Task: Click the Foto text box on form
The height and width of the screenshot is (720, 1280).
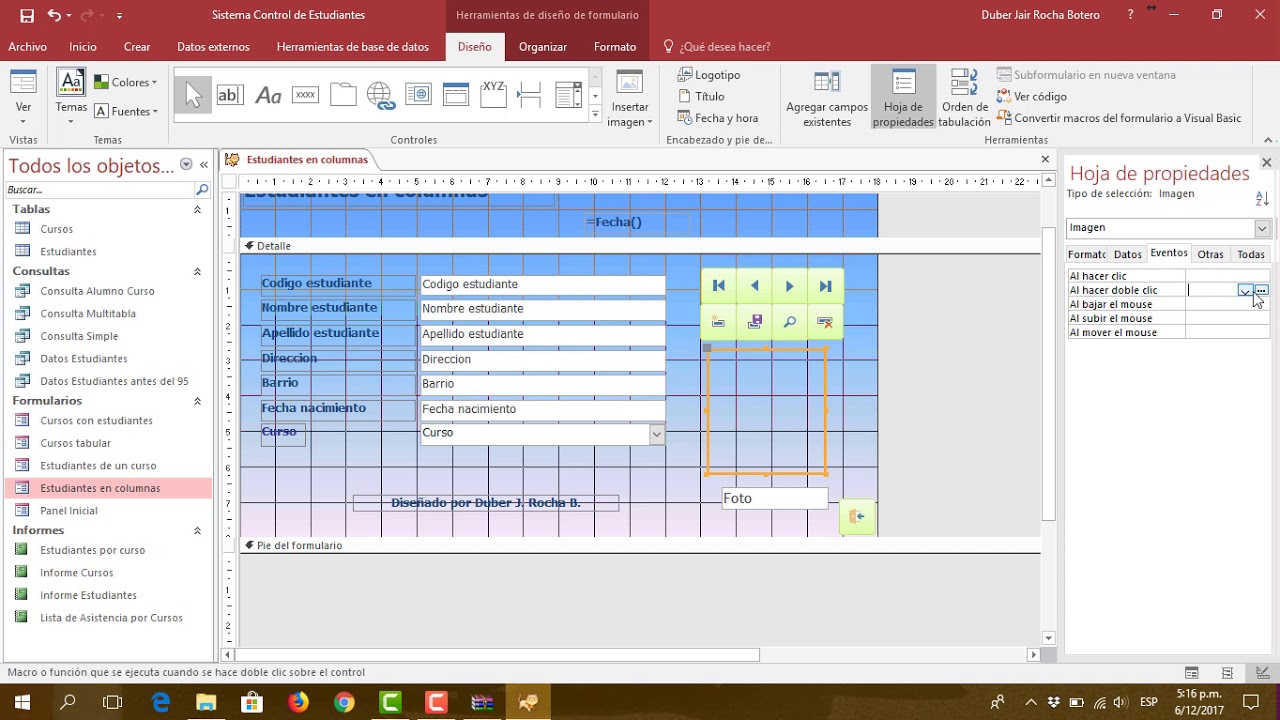Action: coord(774,498)
